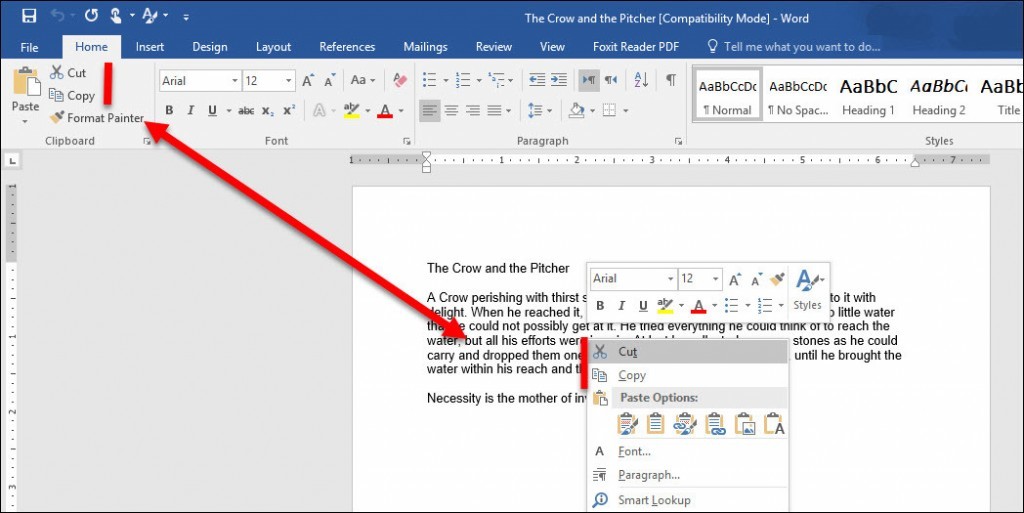Choose Copy from the context menu
This screenshot has height=513, width=1024.
[688, 375]
